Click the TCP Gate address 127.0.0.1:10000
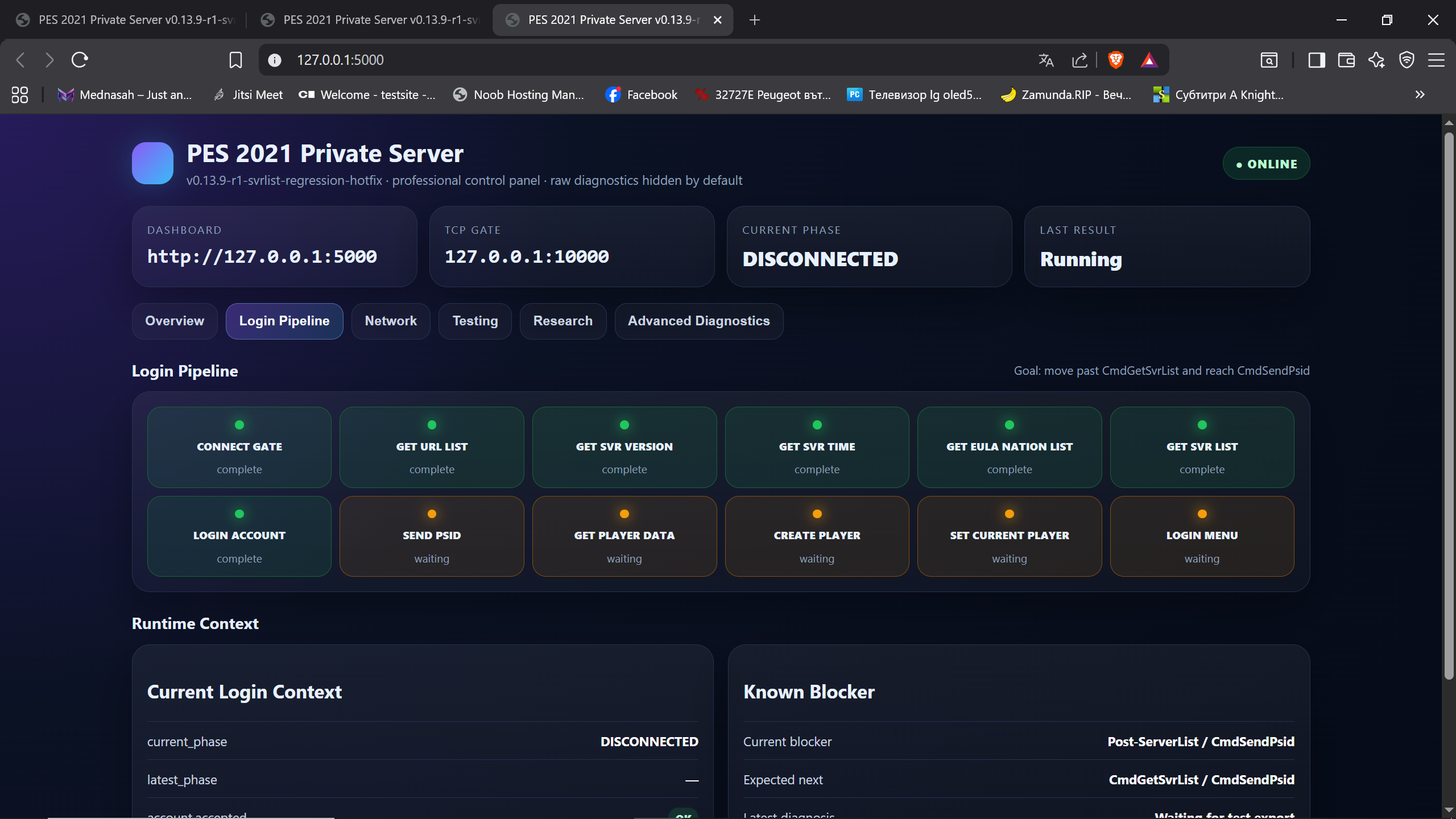1456x819 pixels. tap(527, 257)
